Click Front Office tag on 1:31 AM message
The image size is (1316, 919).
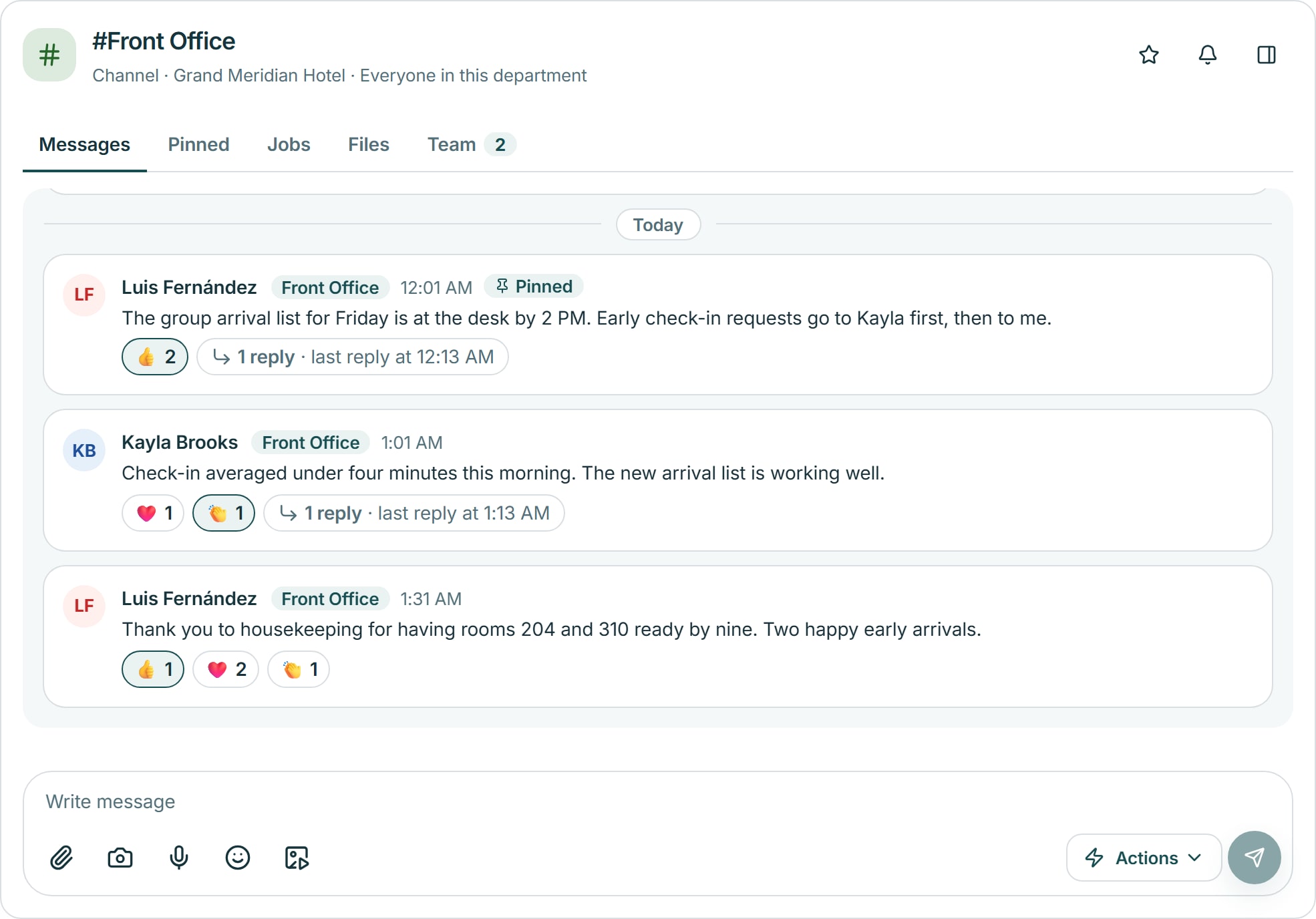[330, 598]
